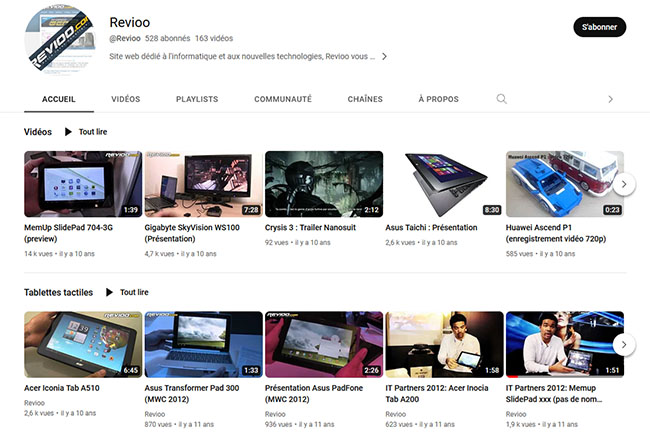Click the play icon beside Vidéos Tout lire

[68, 132]
